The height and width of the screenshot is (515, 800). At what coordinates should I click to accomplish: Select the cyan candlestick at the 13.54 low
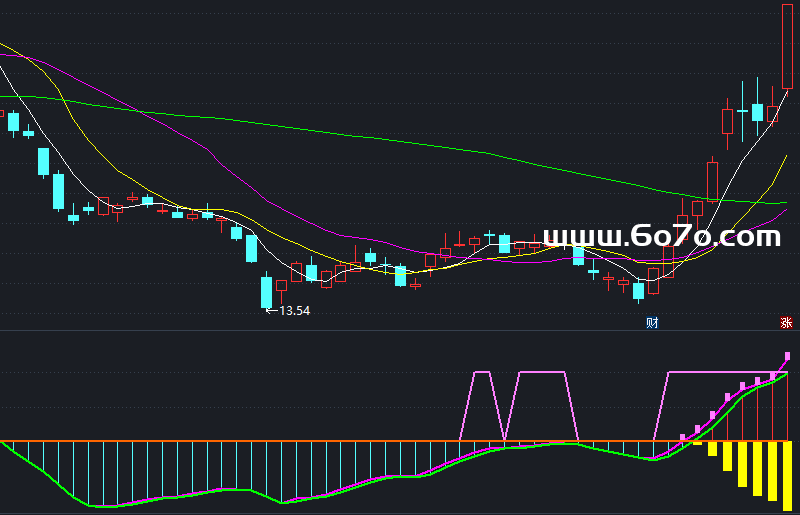[x=266, y=292]
